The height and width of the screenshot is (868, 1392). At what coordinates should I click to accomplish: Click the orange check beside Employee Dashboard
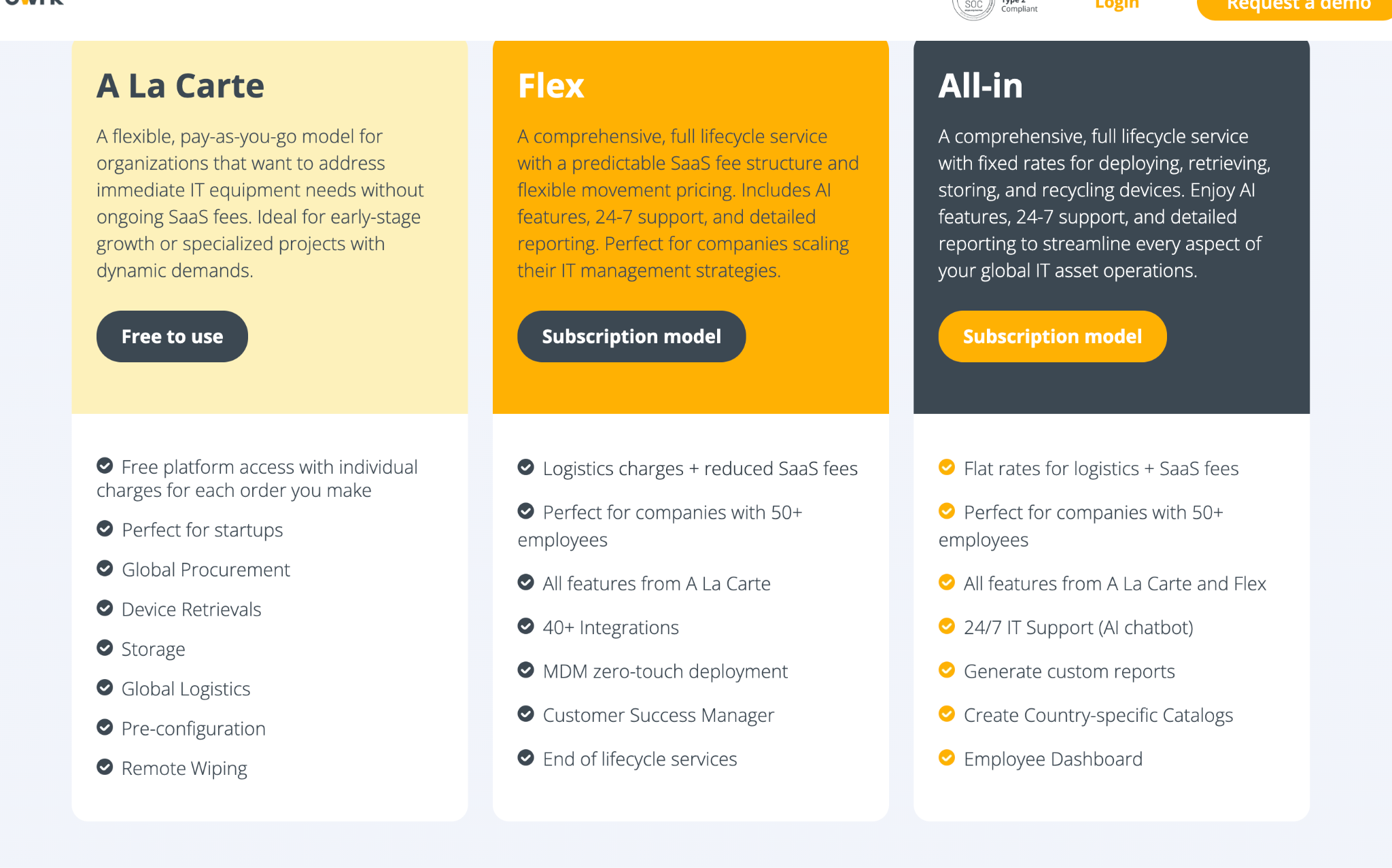pyautogui.click(x=946, y=757)
